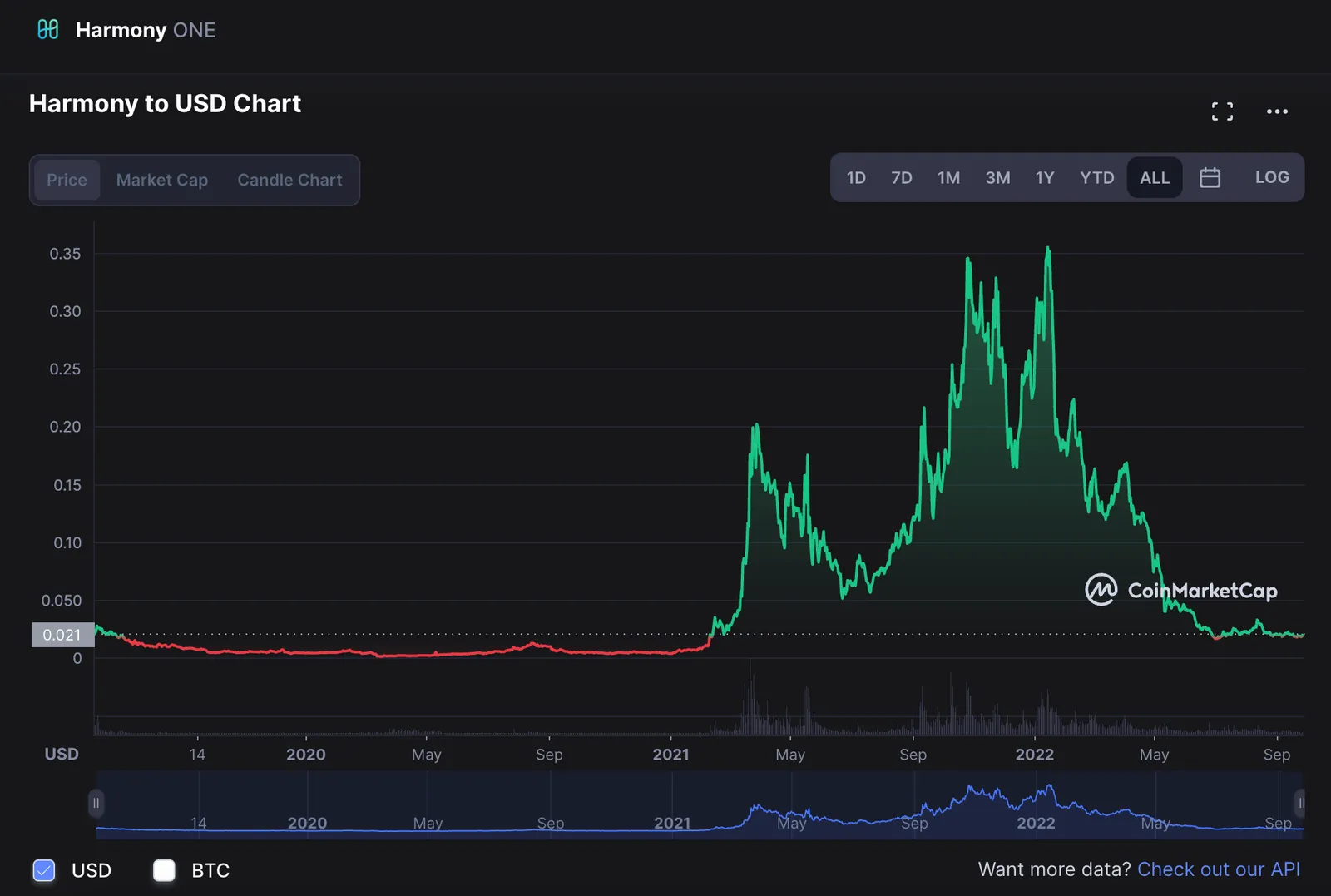Click the 0.021 current price label

click(x=62, y=635)
